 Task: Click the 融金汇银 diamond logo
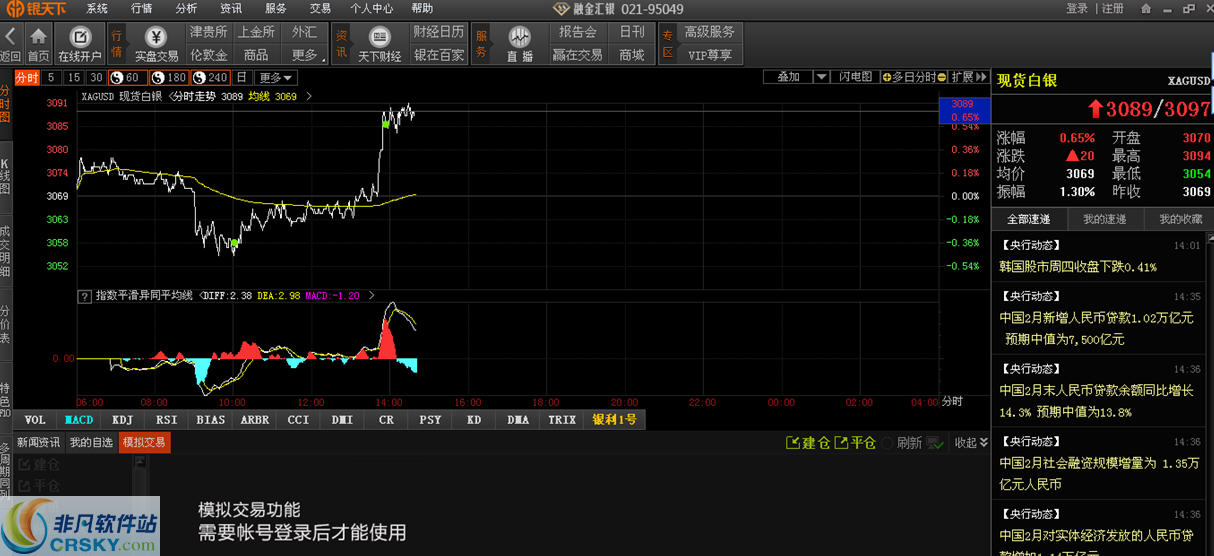[x=563, y=9]
